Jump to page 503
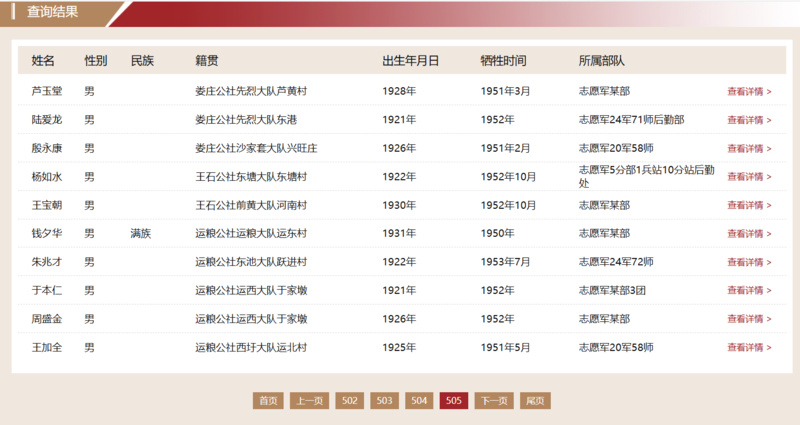Image resolution: width=800 pixels, height=425 pixels. point(384,401)
